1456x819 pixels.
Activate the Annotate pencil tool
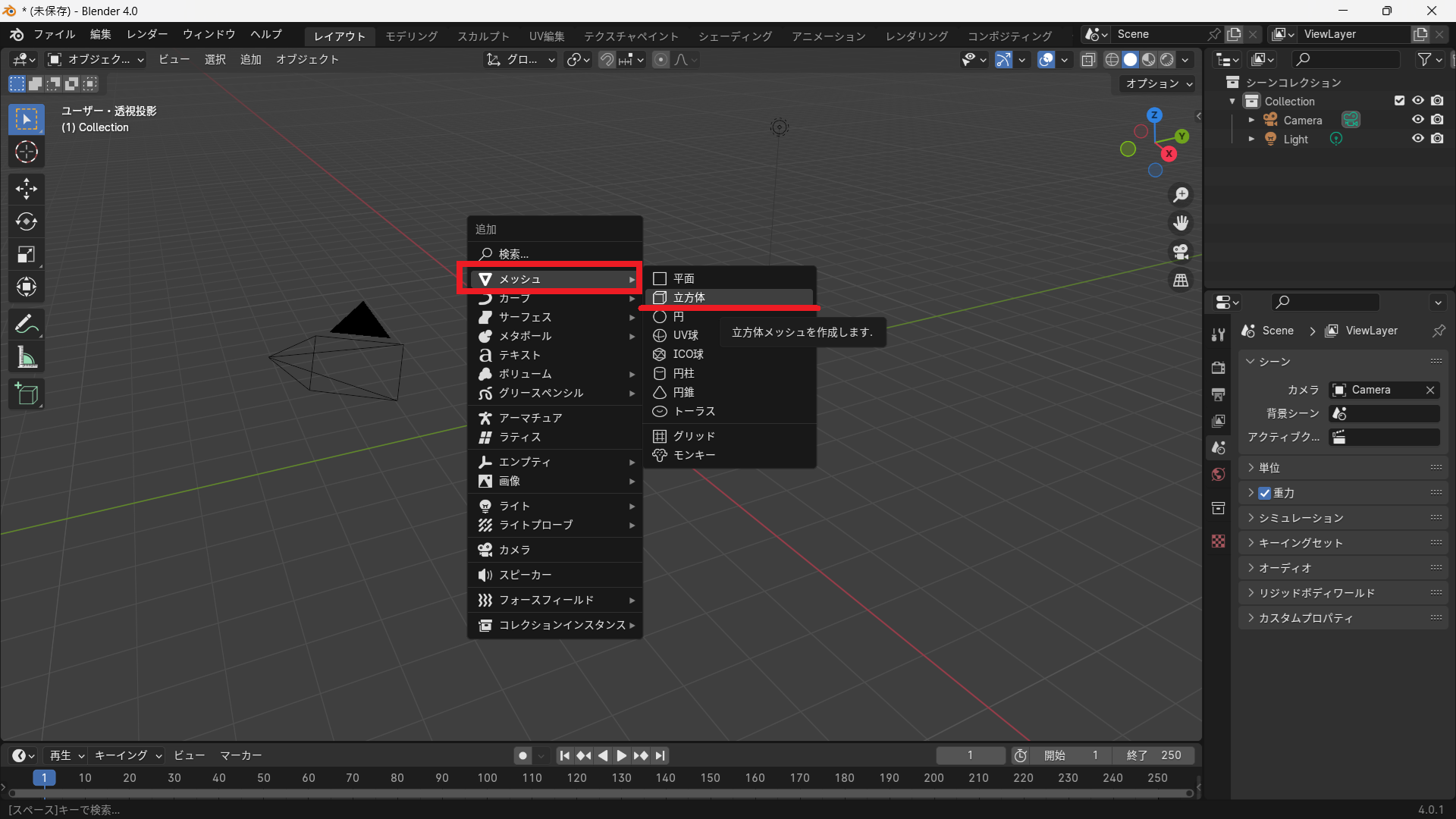(x=27, y=325)
